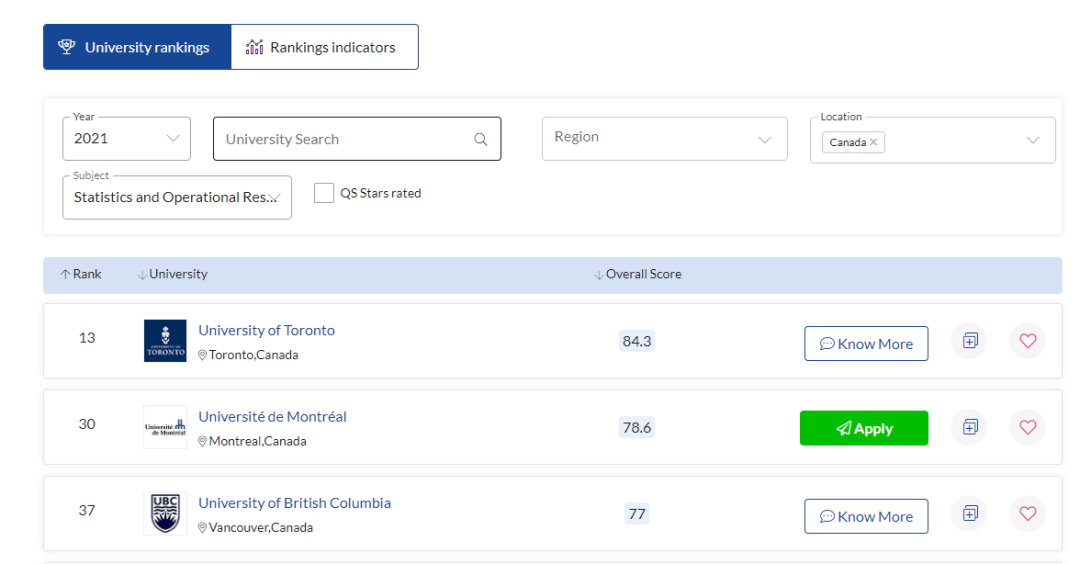The height and width of the screenshot is (564, 1080).
Task: Open the Year 2021 dropdown
Action: (x=127, y=138)
